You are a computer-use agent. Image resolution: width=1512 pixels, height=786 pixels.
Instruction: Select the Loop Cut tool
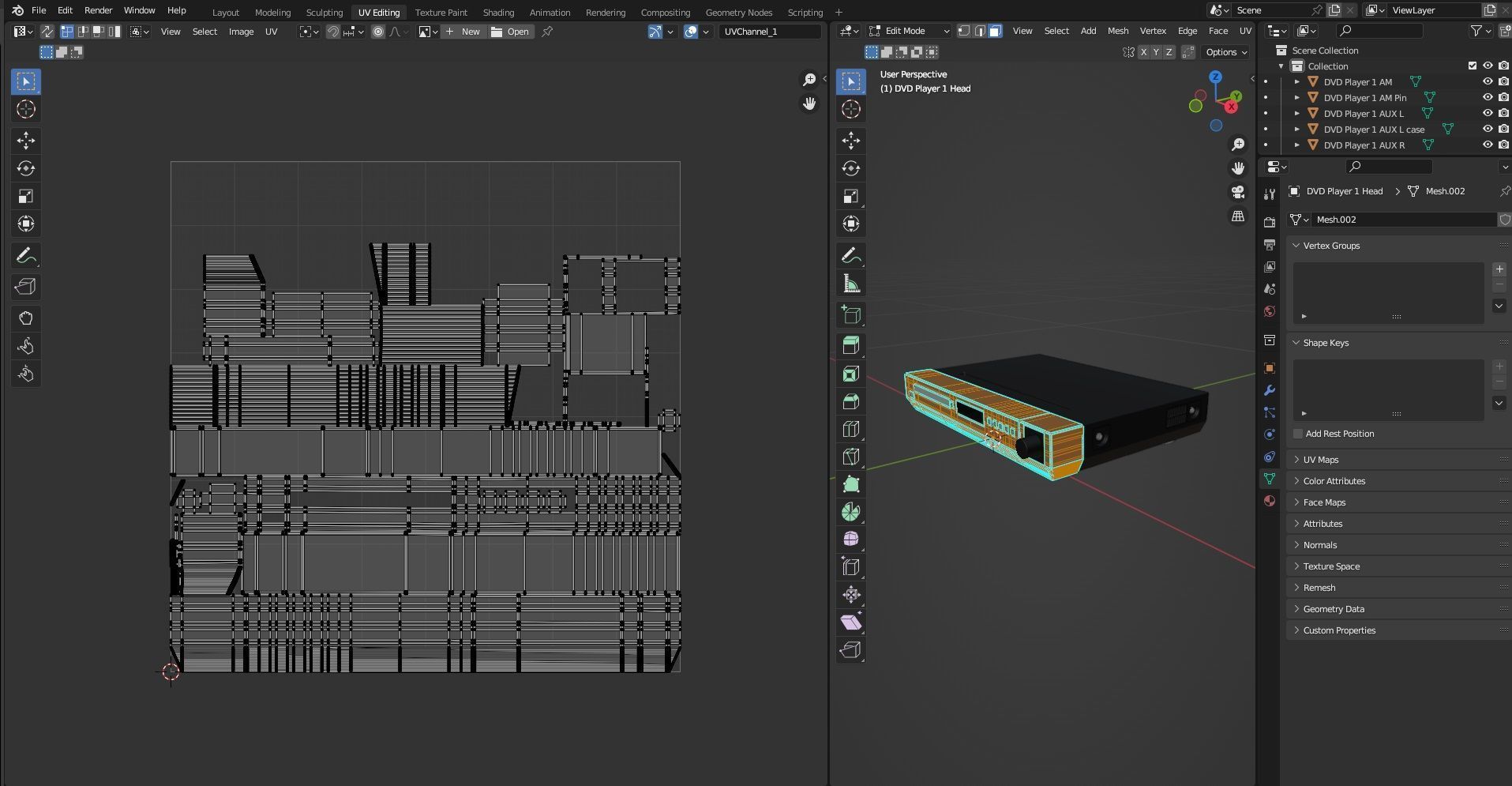pyautogui.click(x=851, y=429)
